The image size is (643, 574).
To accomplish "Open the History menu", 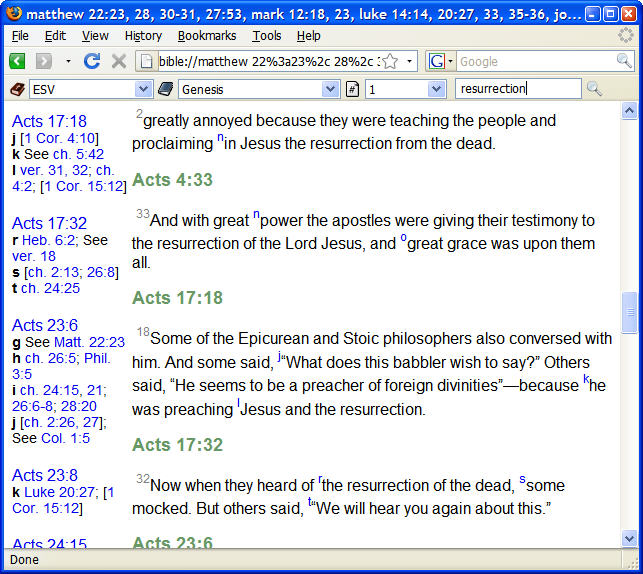I will click(143, 36).
